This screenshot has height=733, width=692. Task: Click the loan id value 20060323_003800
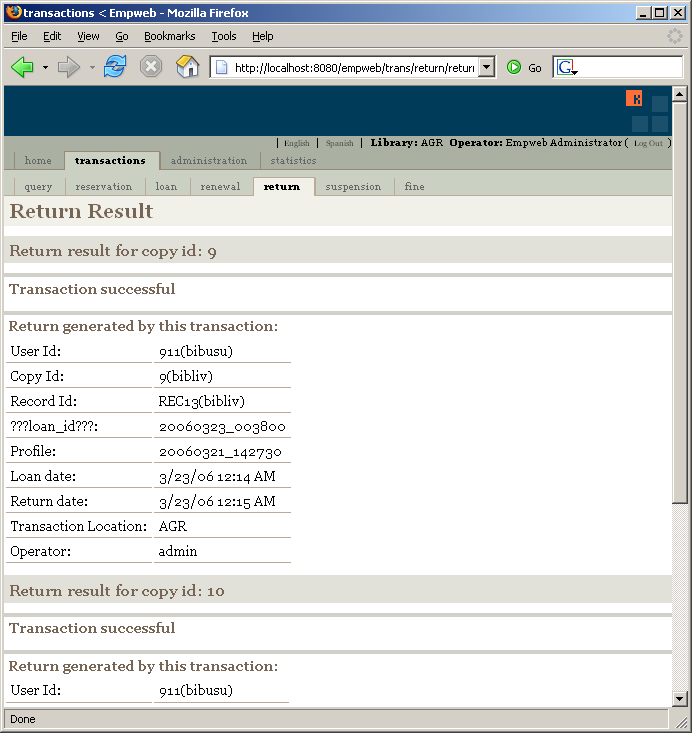(222, 426)
